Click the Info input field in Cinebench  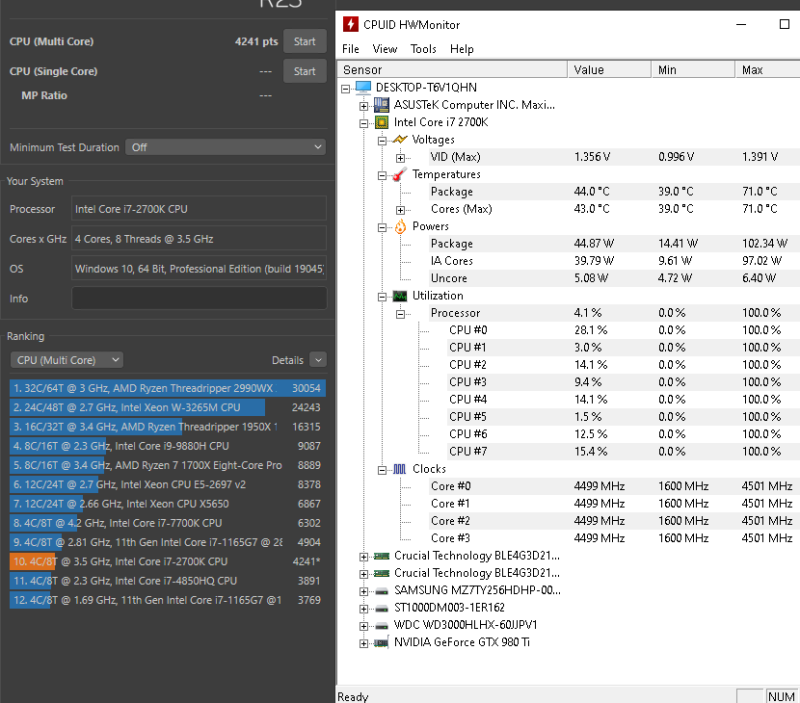pos(199,298)
